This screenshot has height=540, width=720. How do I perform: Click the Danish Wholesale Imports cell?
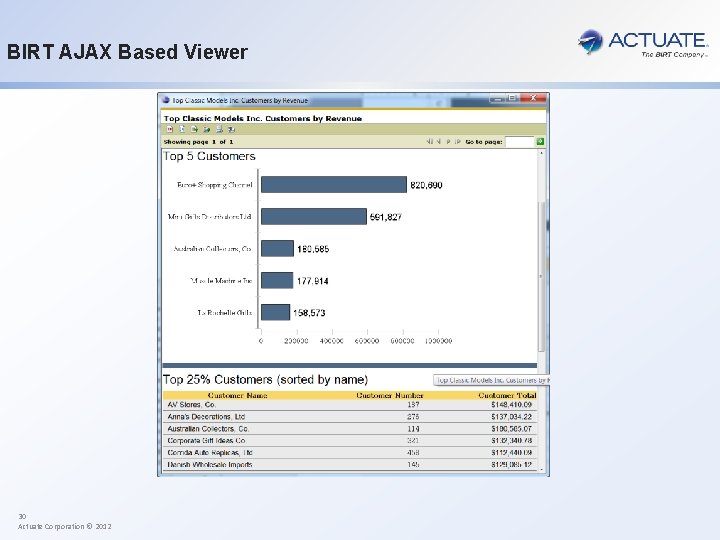pyautogui.click(x=210, y=464)
